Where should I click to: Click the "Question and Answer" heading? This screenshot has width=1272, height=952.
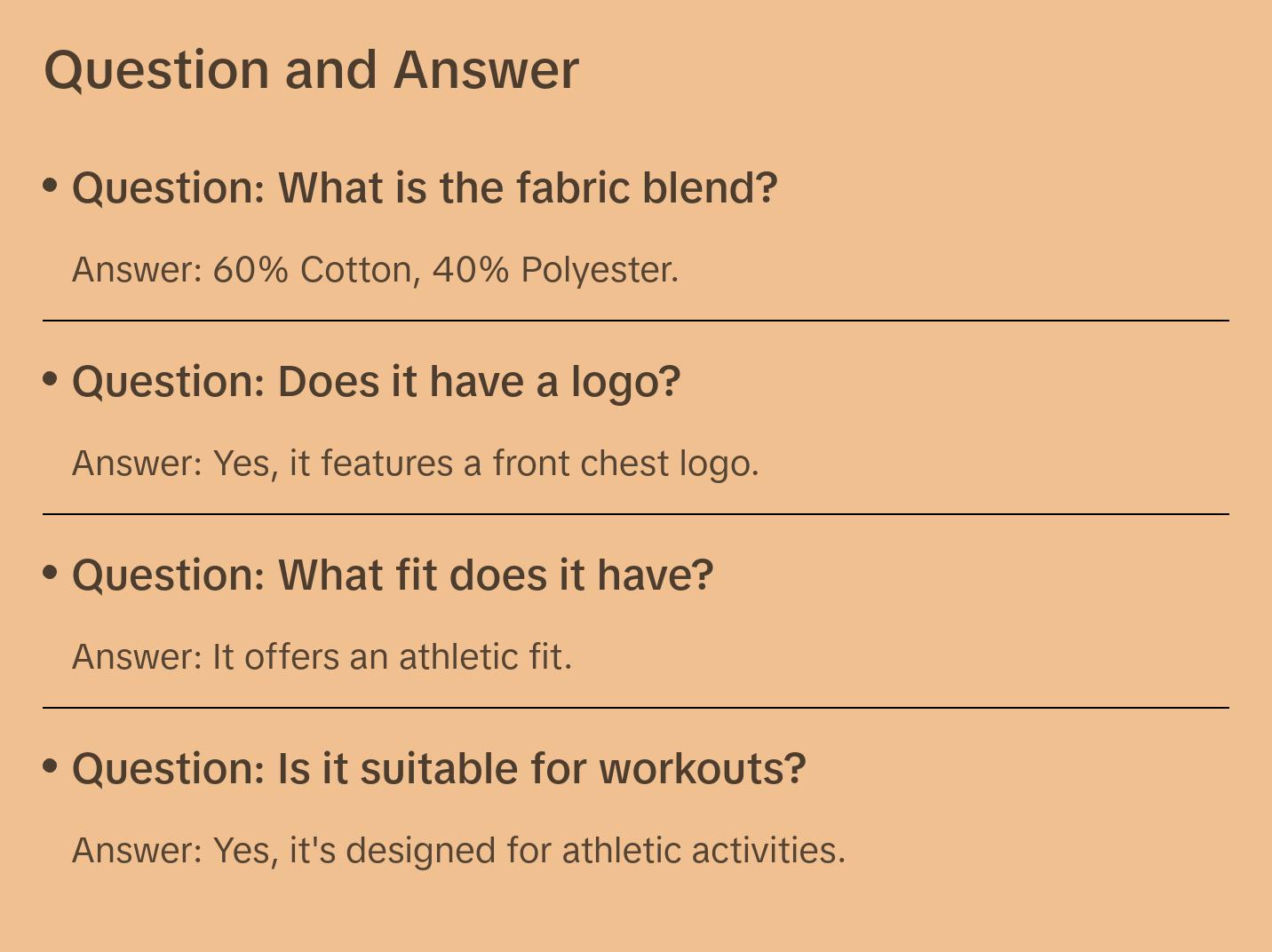click(311, 69)
